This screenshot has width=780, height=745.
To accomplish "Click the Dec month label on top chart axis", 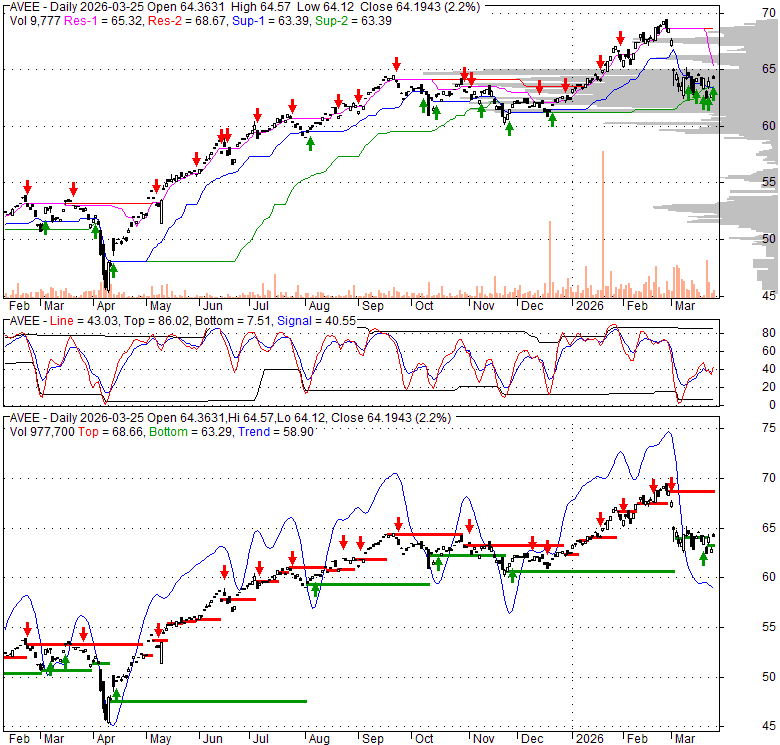I will click(x=532, y=305).
